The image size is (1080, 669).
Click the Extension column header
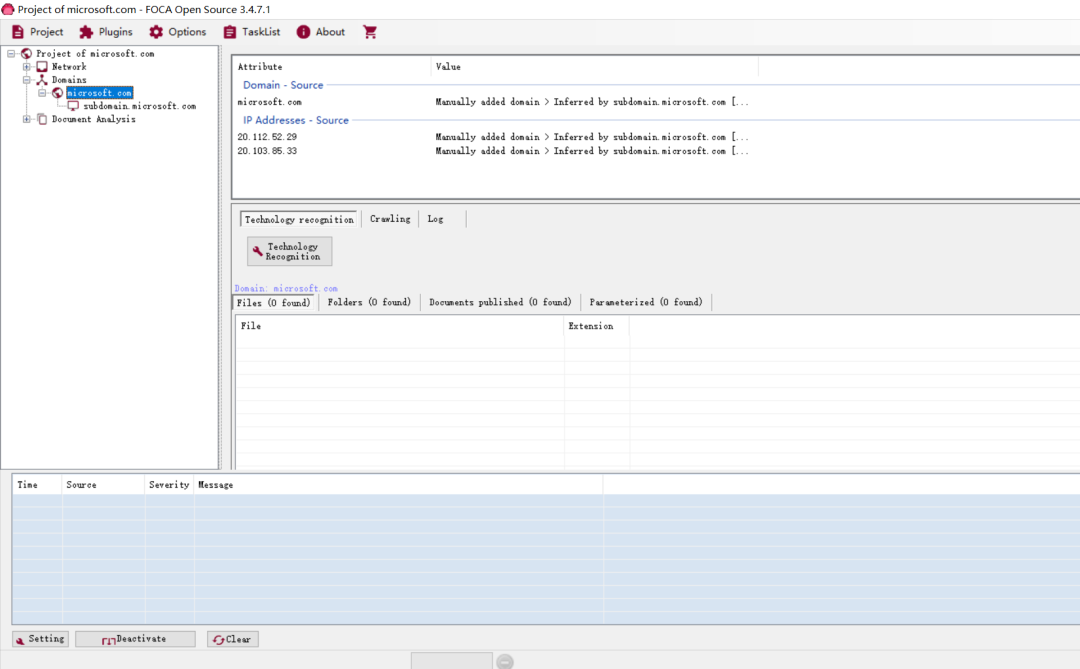[x=596, y=326]
